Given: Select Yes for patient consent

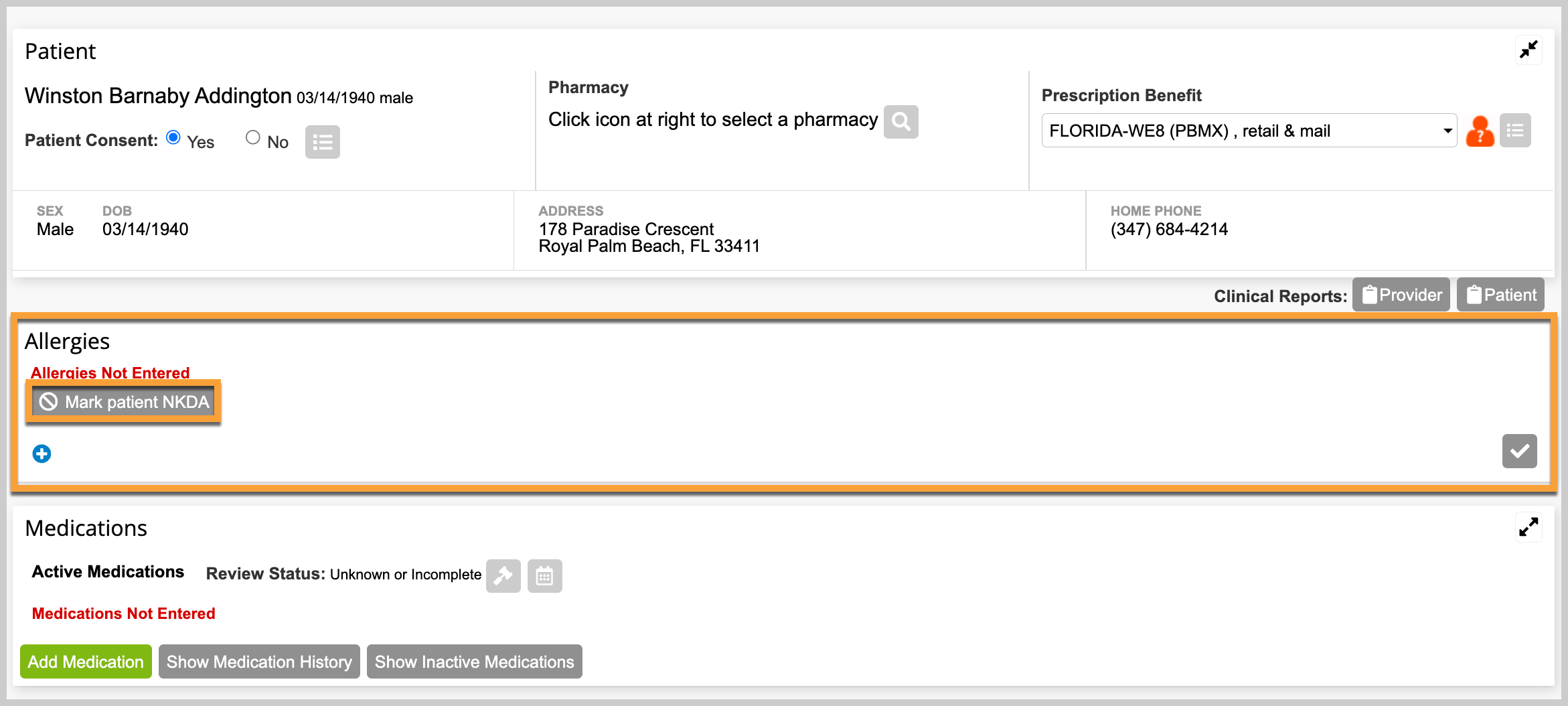Looking at the screenshot, I should click(x=173, y=137).
